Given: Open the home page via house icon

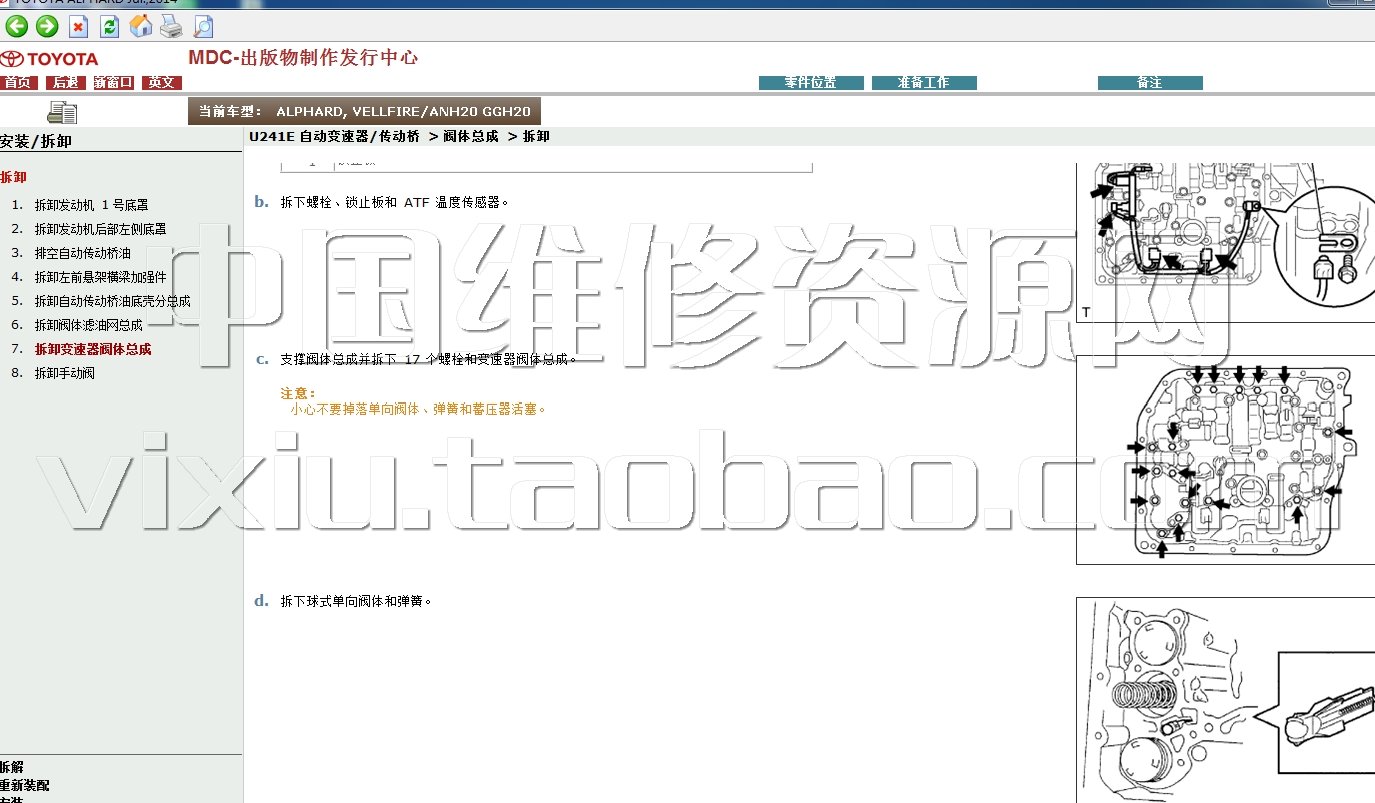Looking at the screenshot, I should (141, 26).
